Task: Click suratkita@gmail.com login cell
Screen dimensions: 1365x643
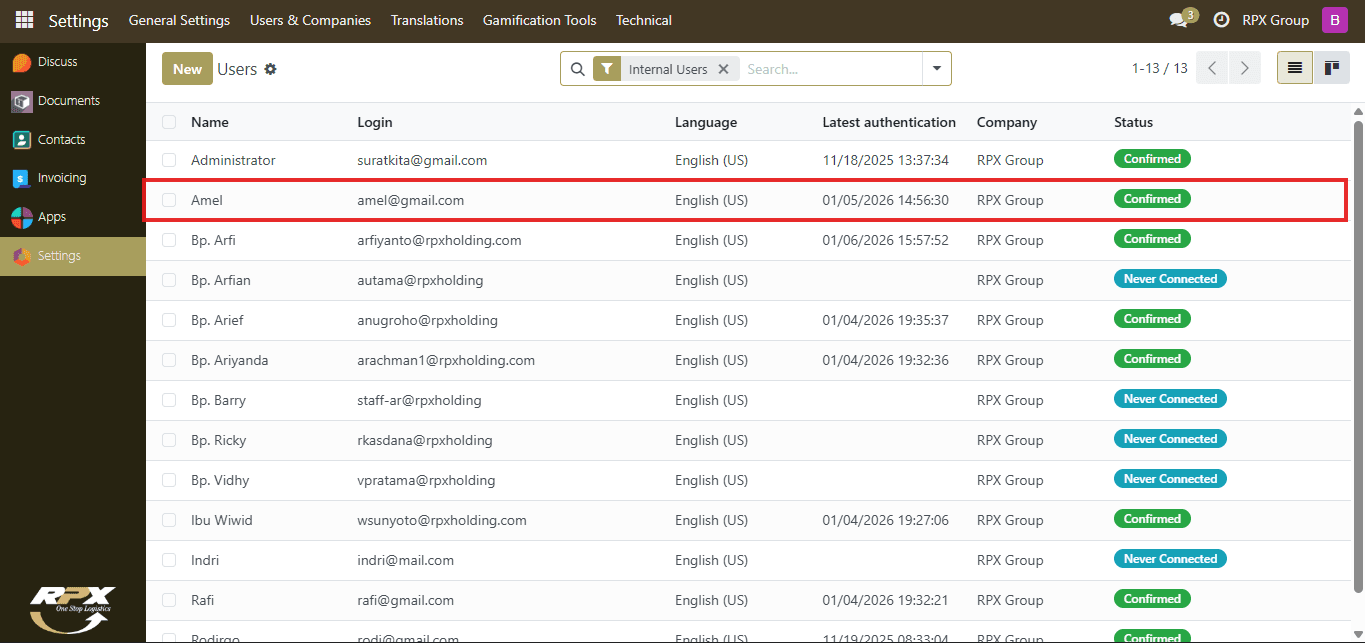Action: point(422,160)
